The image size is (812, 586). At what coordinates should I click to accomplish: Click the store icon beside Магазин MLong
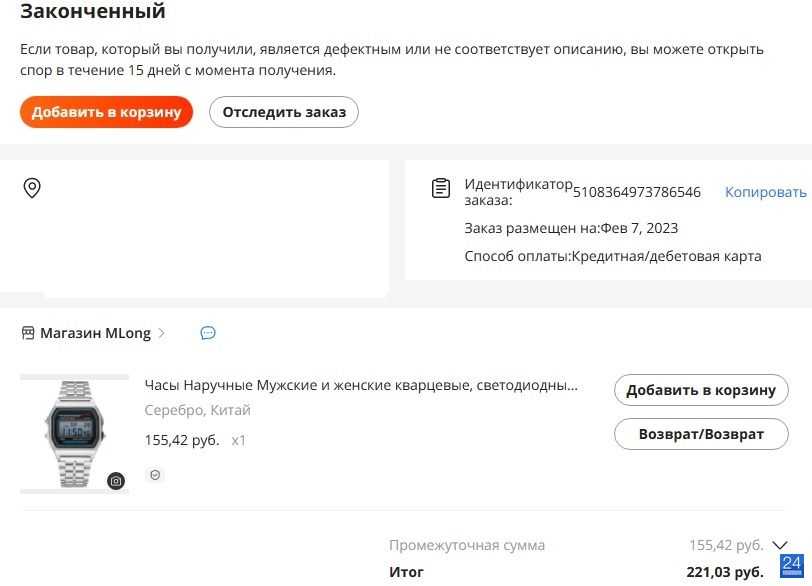click(x=28, y=333)
